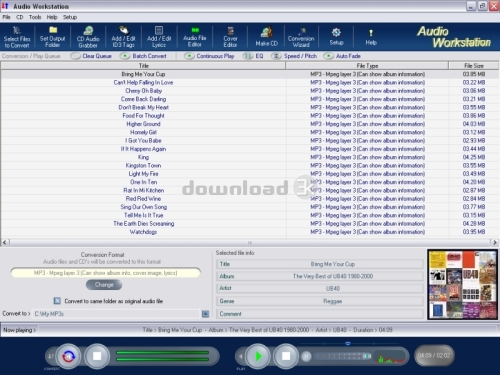Click Stop button next to Play
This screenshot has width=500, height=375.
tap(286, 356)
